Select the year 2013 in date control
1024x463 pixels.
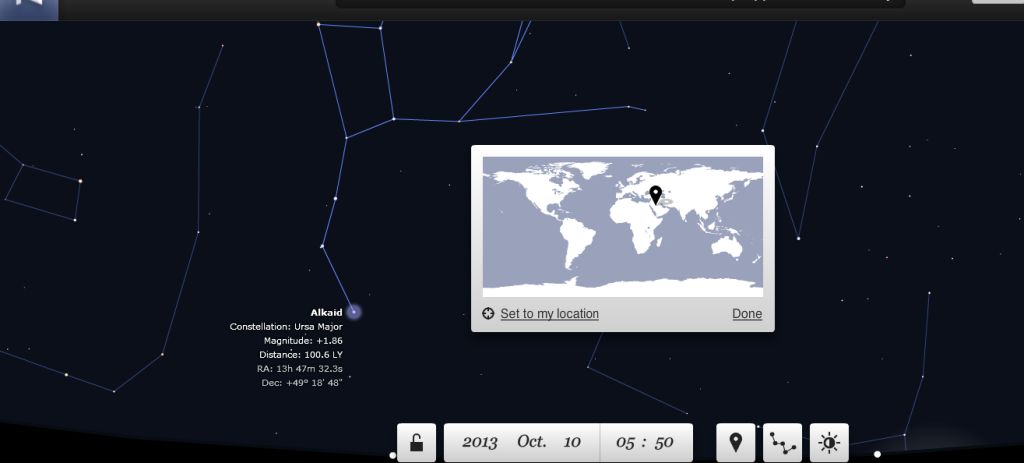pos(479,442)
